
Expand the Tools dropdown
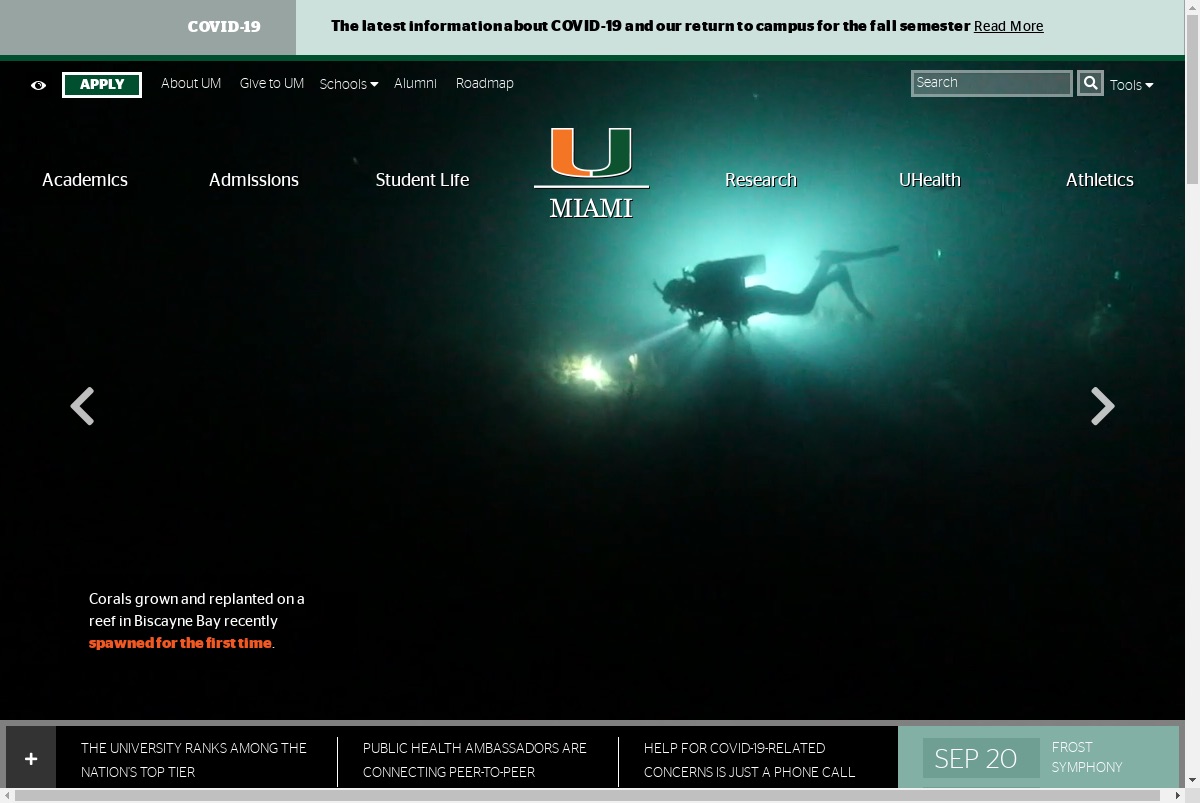[1131, 85]
